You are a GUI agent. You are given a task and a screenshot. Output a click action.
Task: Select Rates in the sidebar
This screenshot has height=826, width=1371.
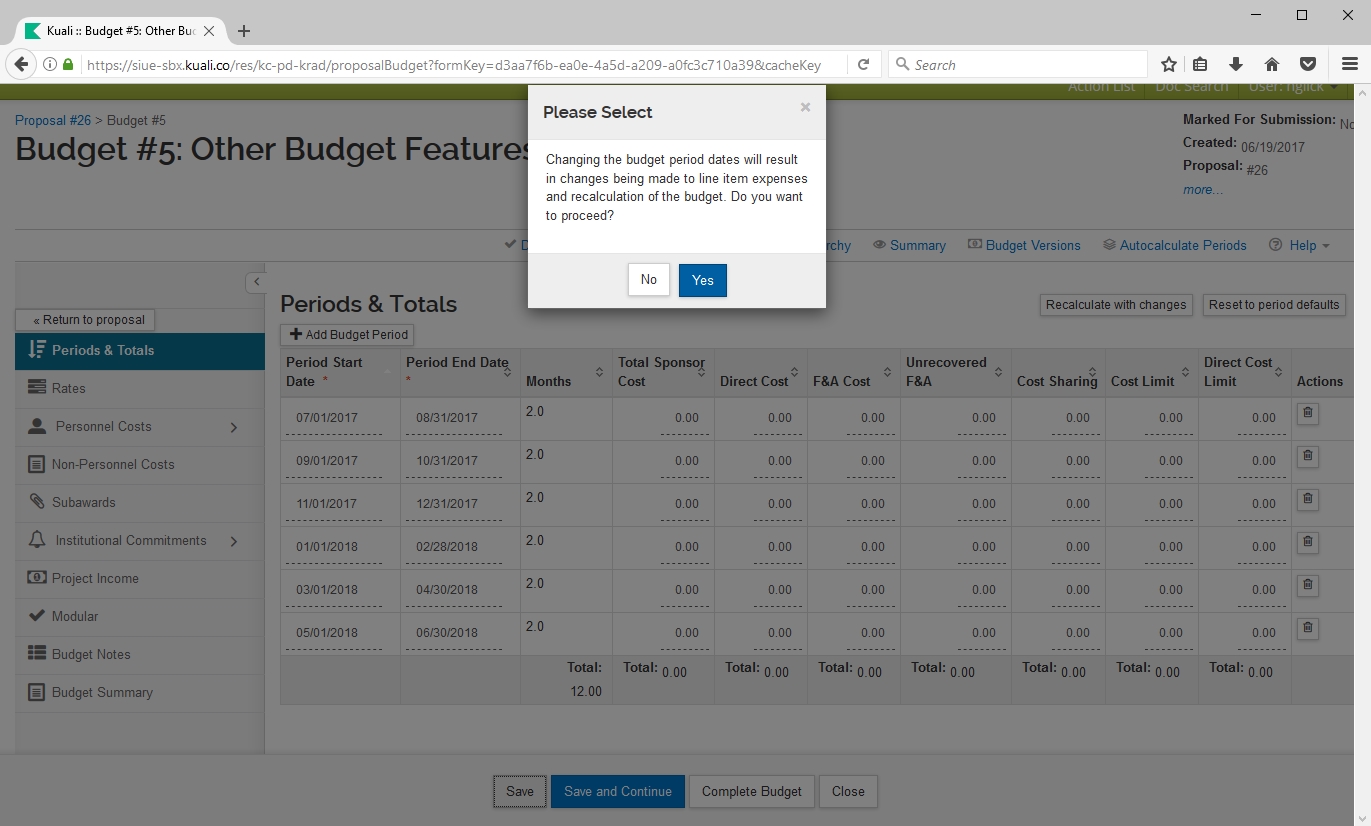pyautogui.click(x=69, y=388)
